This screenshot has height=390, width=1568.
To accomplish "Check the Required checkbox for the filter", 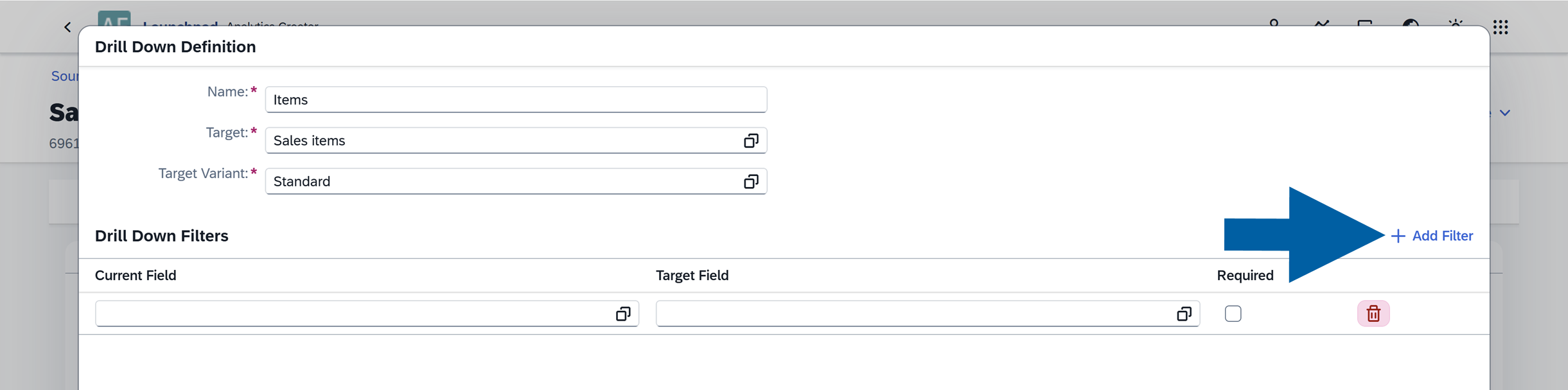I will pyautogui.click(x=1233, y=313).
